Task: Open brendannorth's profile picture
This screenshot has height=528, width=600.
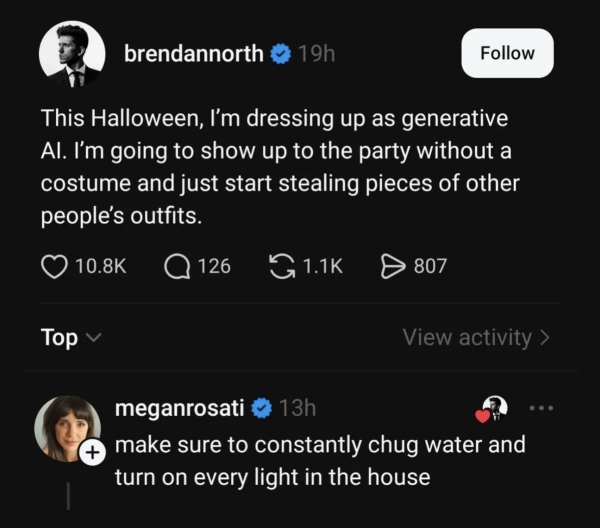Action: (x=72, y=54)
